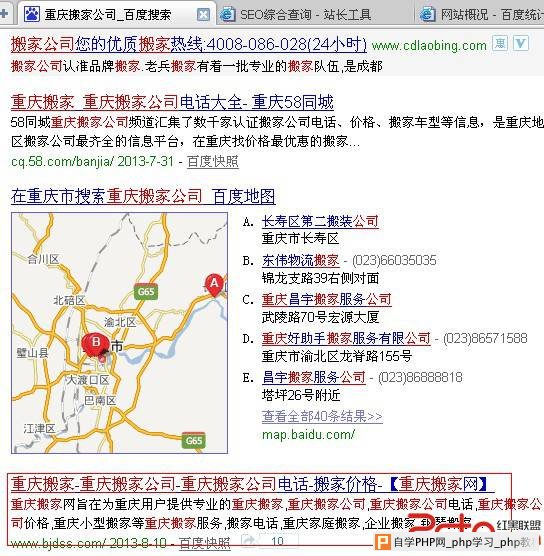
Task: Open the 【重庆搬家网】 search result title
Action: (252, 484)
